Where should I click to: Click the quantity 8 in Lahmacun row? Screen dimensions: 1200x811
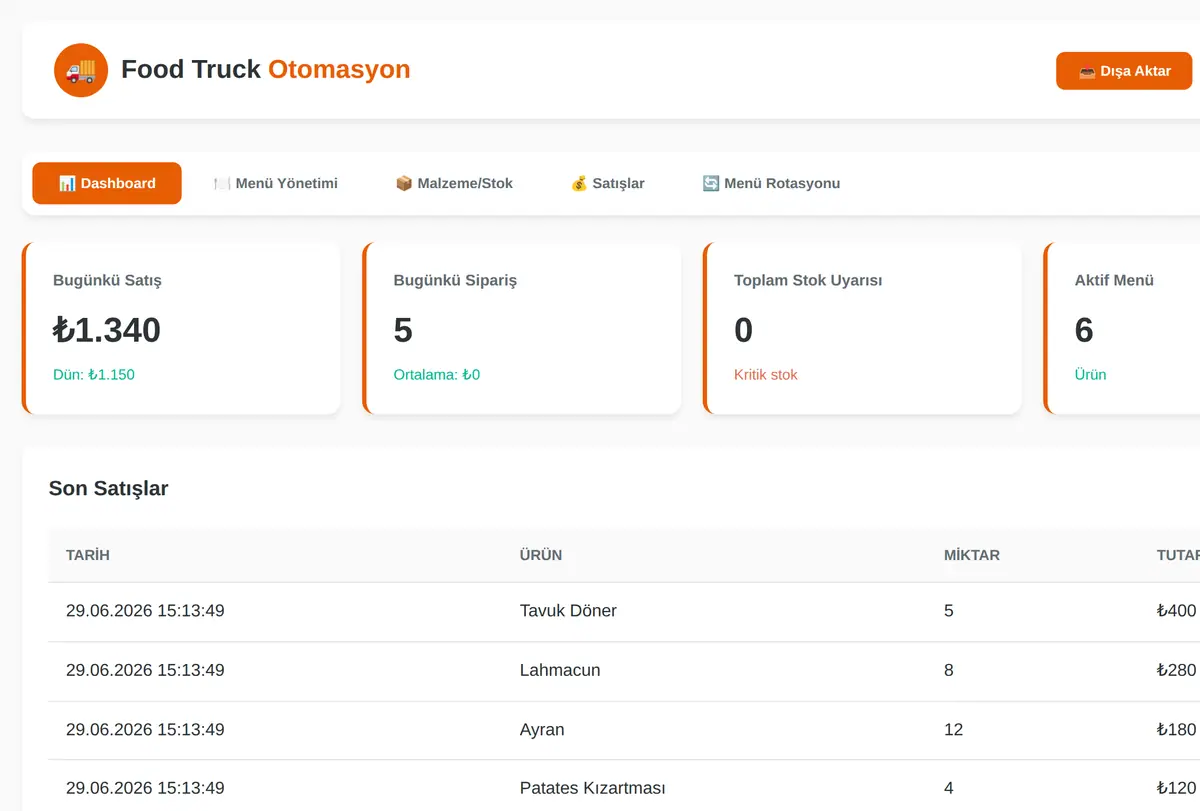[x=949, y=670]
